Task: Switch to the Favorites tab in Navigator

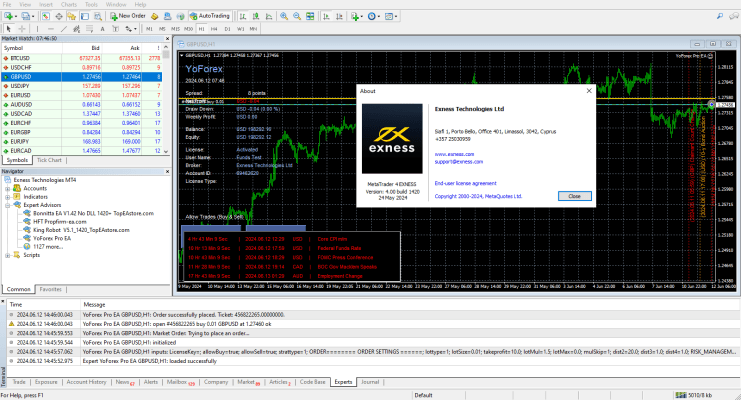Action: coord(50,289)
